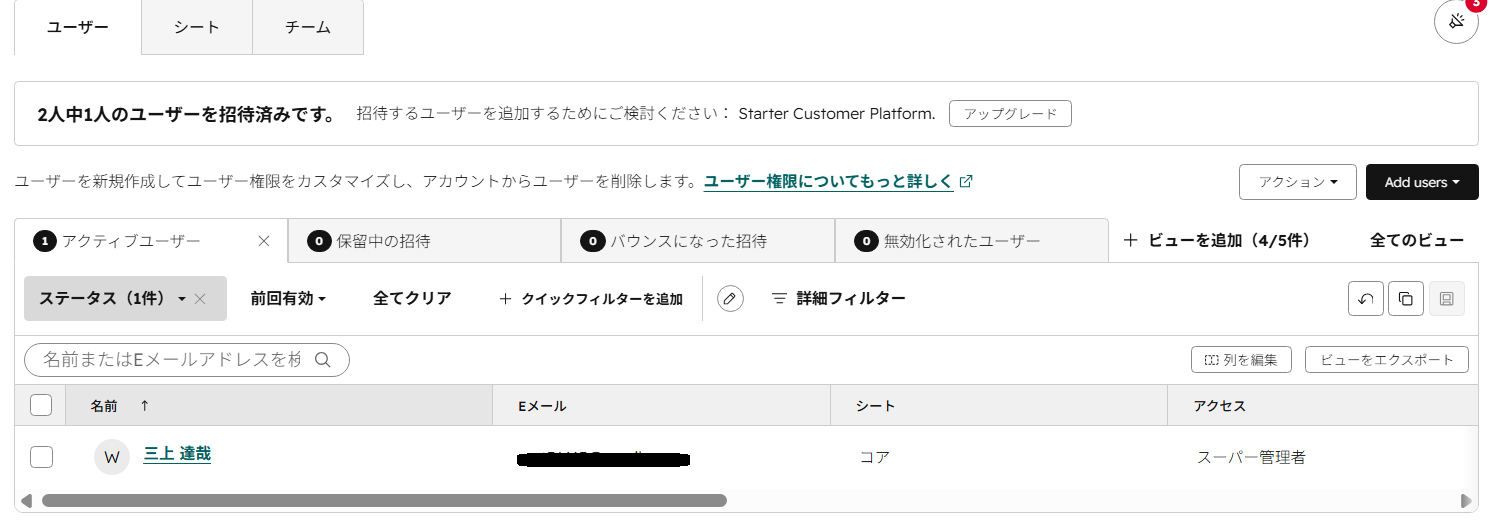Switch to the ユーザー tab

coord(78,27)
